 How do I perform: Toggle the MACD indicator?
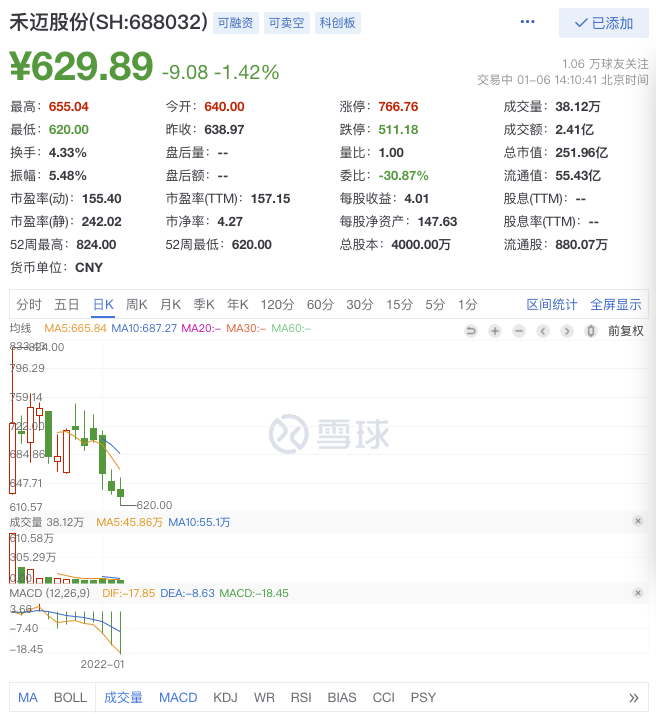pyautogui.click(x=178, y=698)
